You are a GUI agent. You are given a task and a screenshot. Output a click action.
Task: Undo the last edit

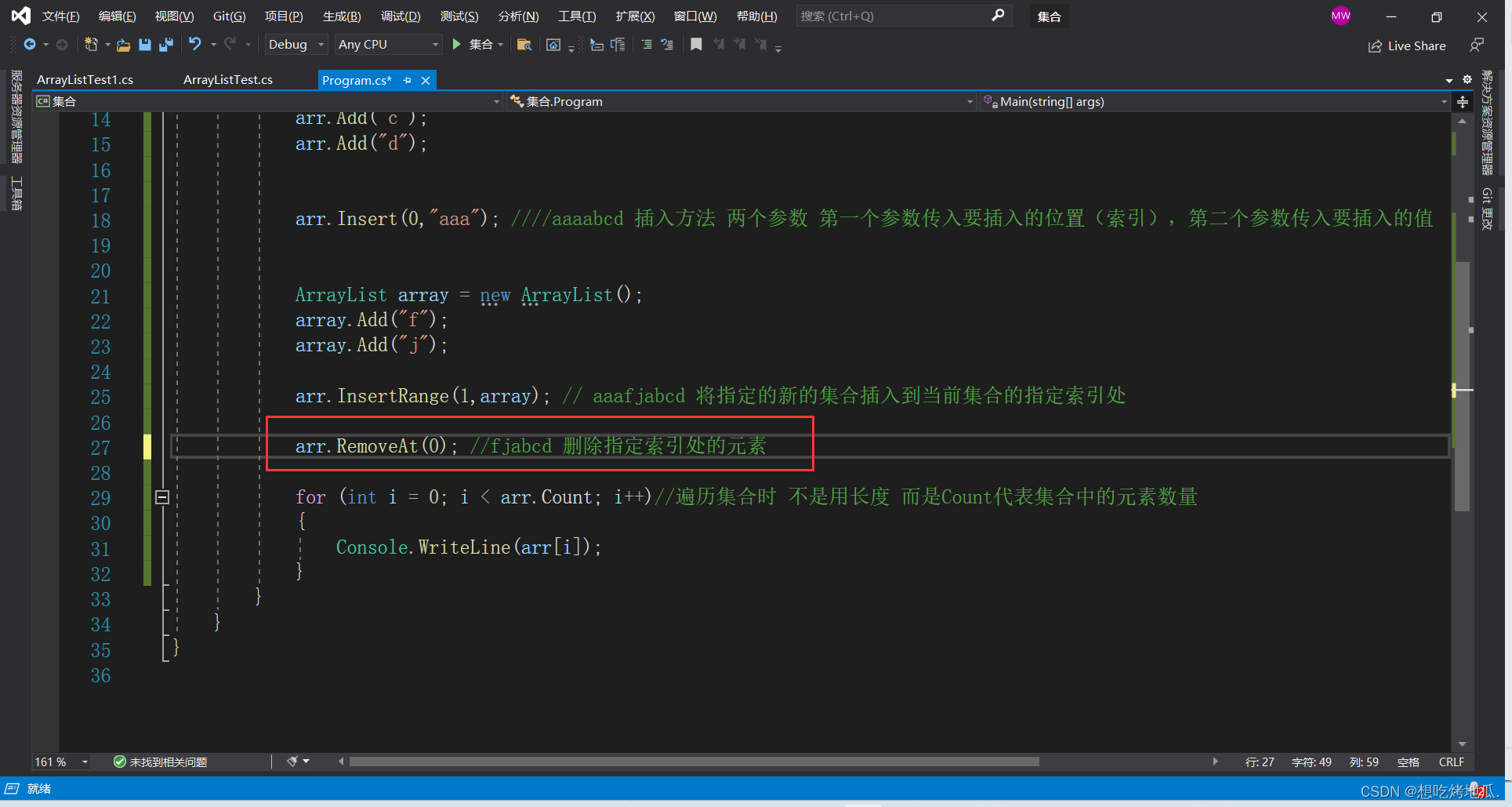click(196, 45)
